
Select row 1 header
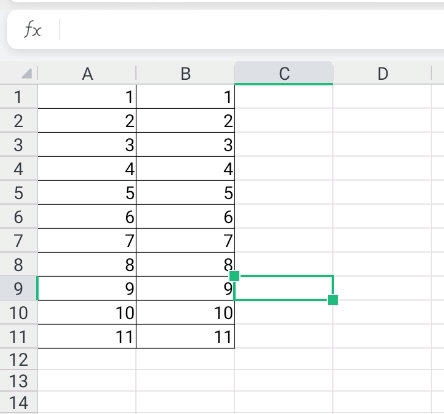[x=19, y=97]
